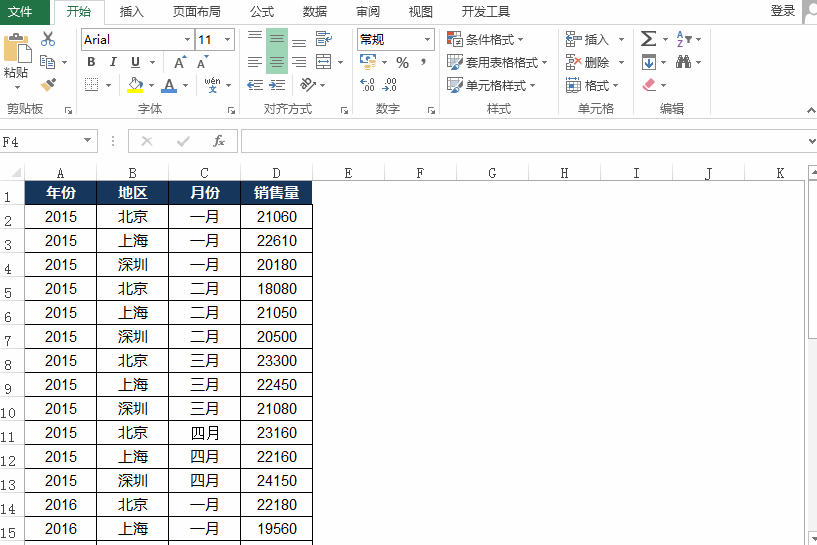Viewport: 817px width, 545px height.
Task: Open the Arial font name dropdown
Action: 188,40
